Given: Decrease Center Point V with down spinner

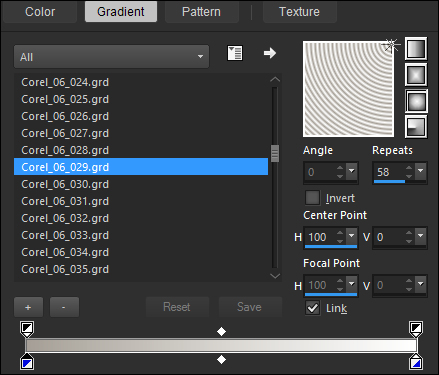Looking at the screenshot, I should [409, 241].
